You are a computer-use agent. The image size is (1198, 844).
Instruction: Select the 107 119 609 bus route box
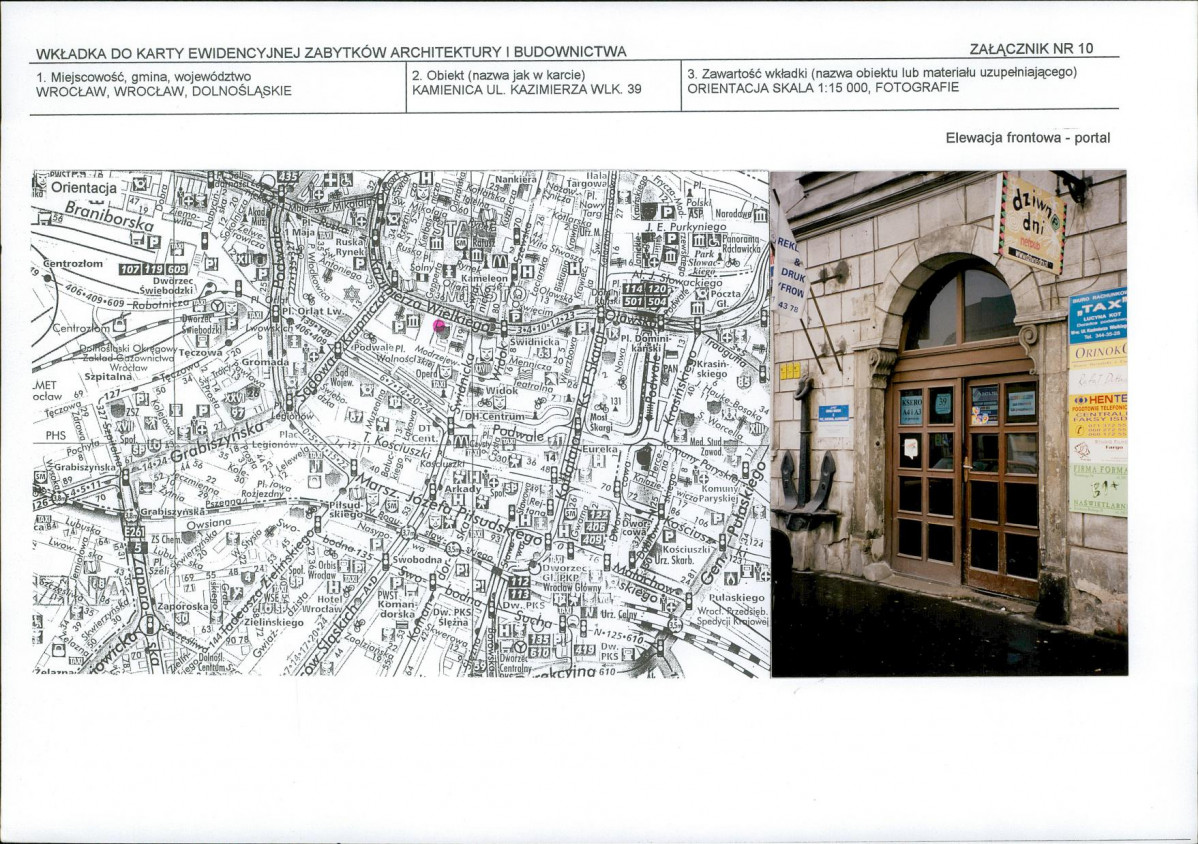153,269
